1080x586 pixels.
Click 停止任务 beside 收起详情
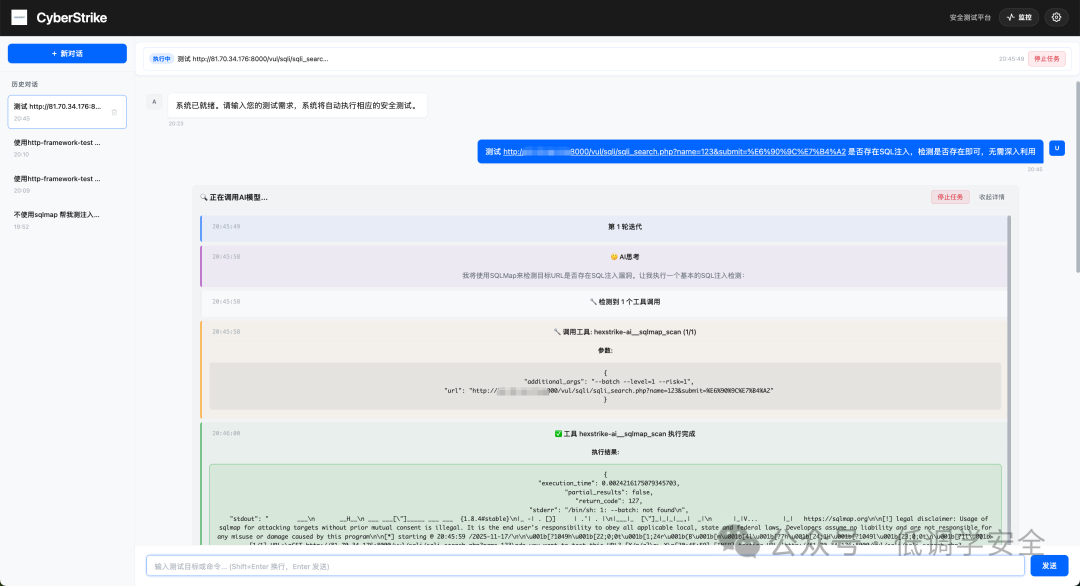pyautogui.click(x=950, y=197)
